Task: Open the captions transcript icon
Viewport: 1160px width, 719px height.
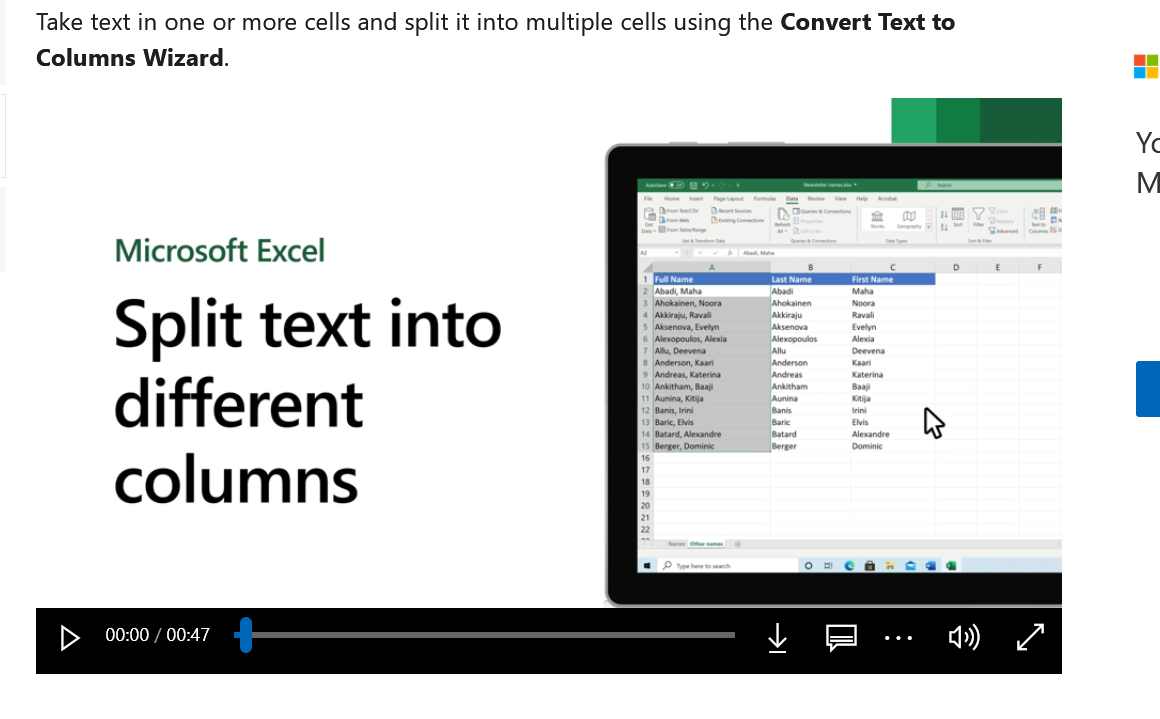Action: tap(840, 638)
